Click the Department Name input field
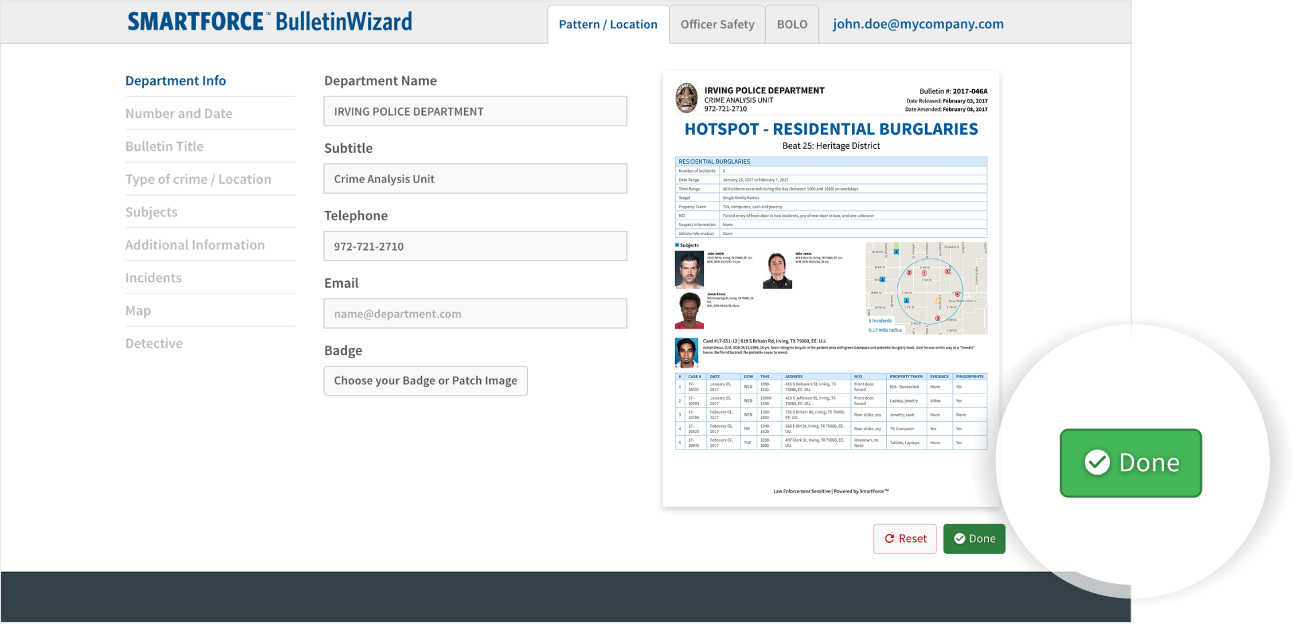The width and height of the screenshot is (1294, 624). [x=475, y=112]
